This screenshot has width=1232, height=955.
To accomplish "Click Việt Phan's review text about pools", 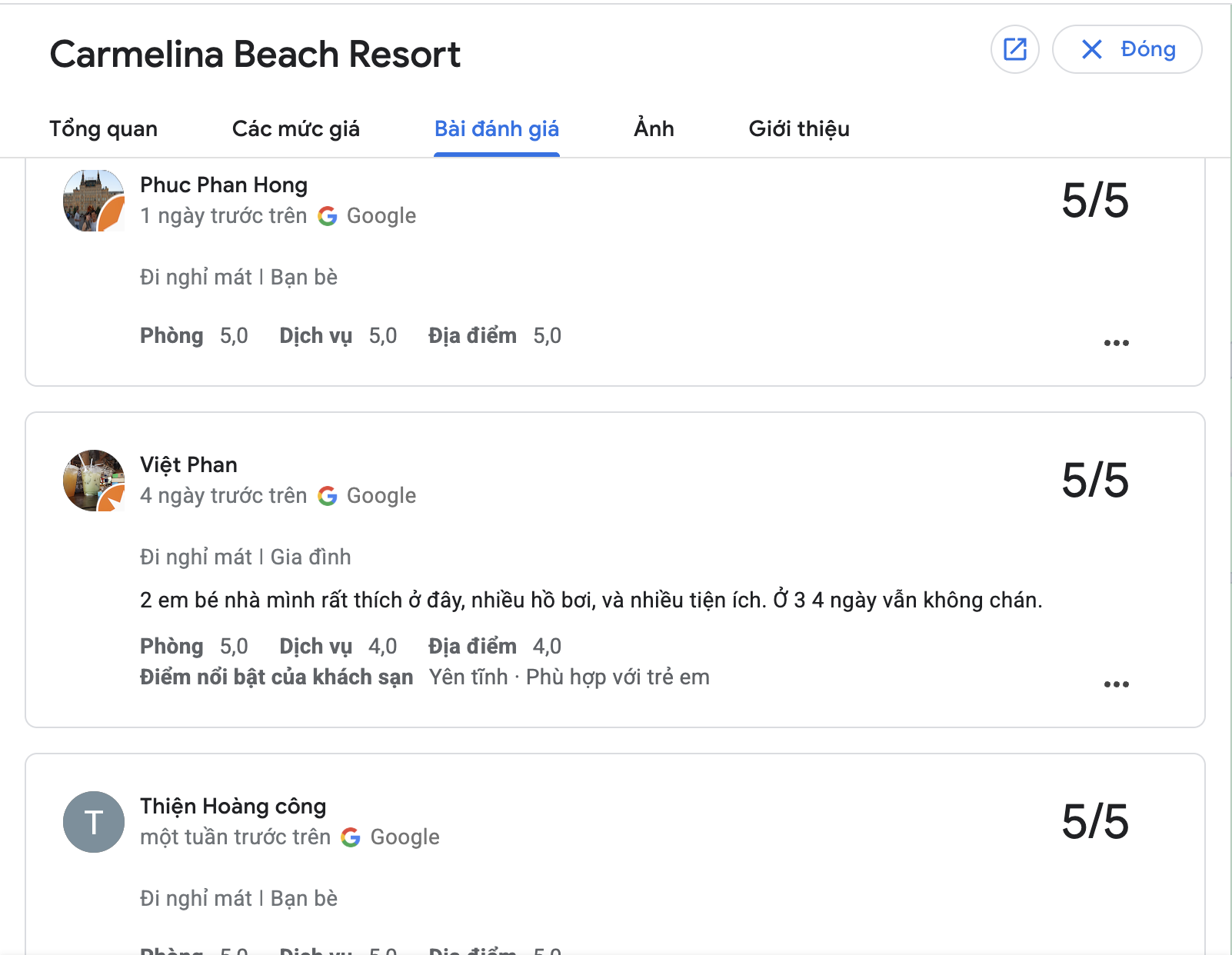I will [x=591, y=600].
